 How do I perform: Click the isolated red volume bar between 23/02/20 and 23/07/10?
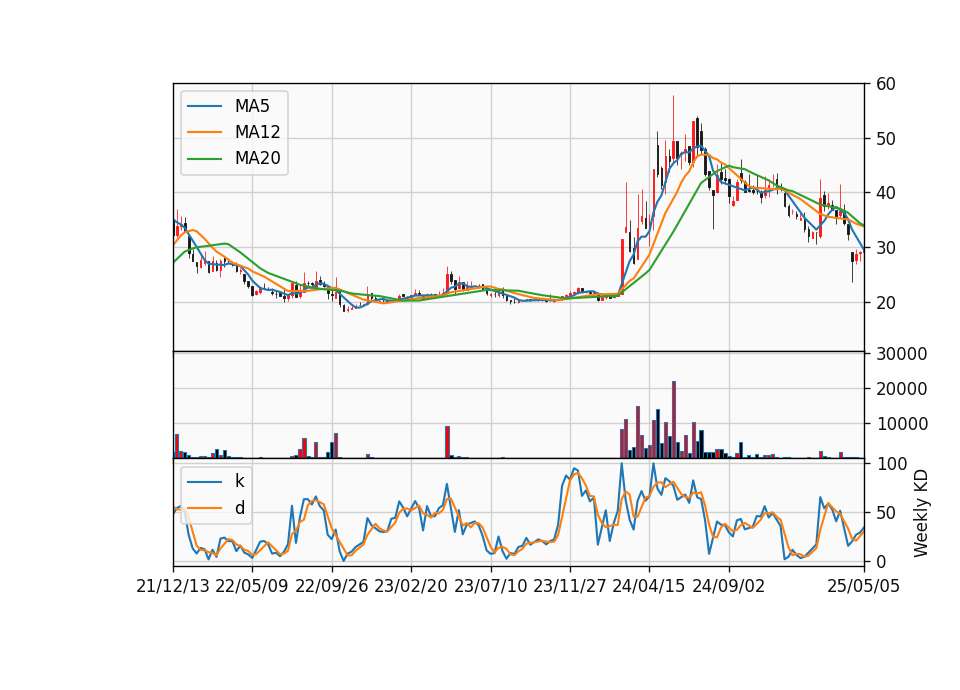(x=448, y=442)
